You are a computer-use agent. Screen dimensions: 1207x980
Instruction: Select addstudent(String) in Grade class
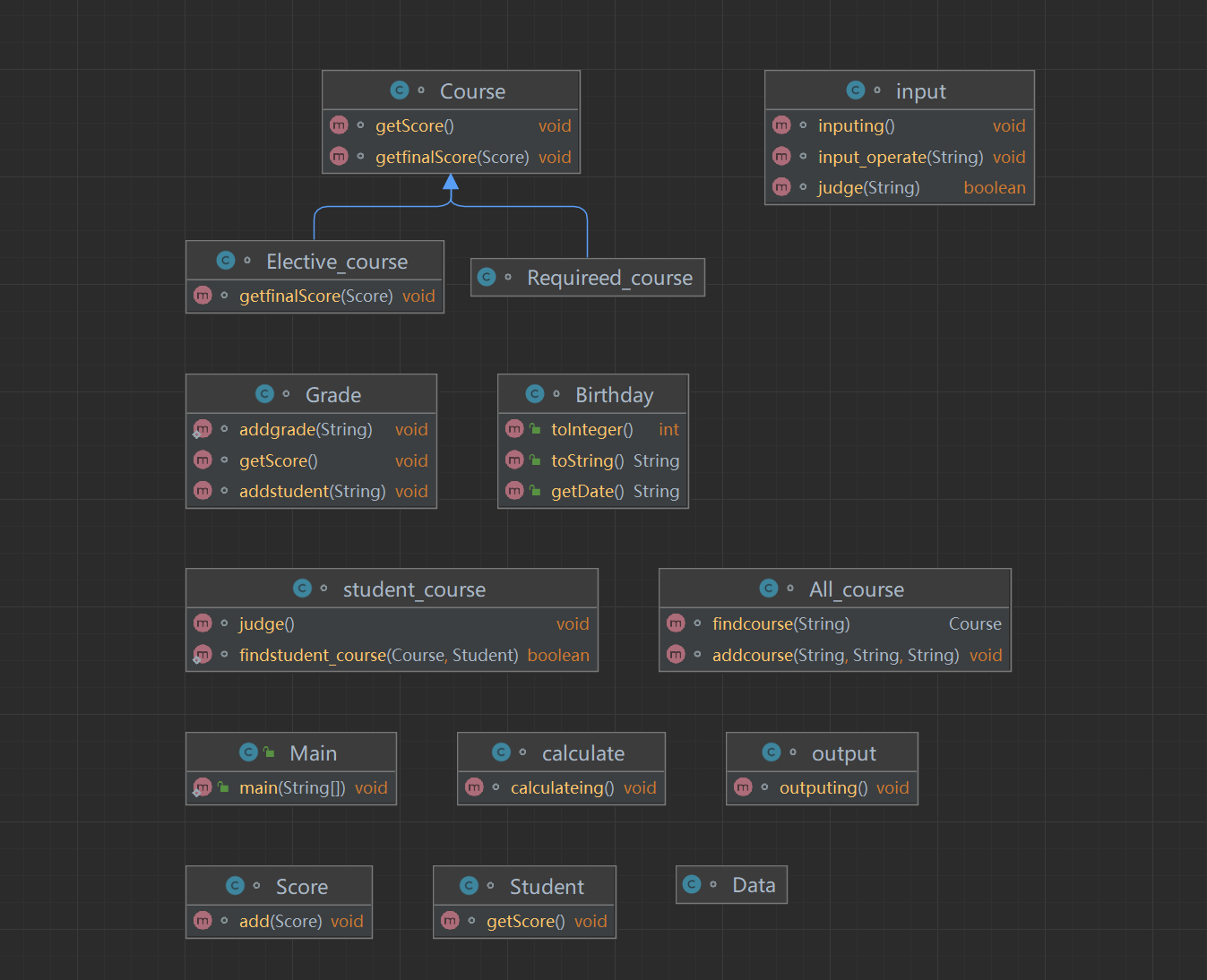(311, 491)
